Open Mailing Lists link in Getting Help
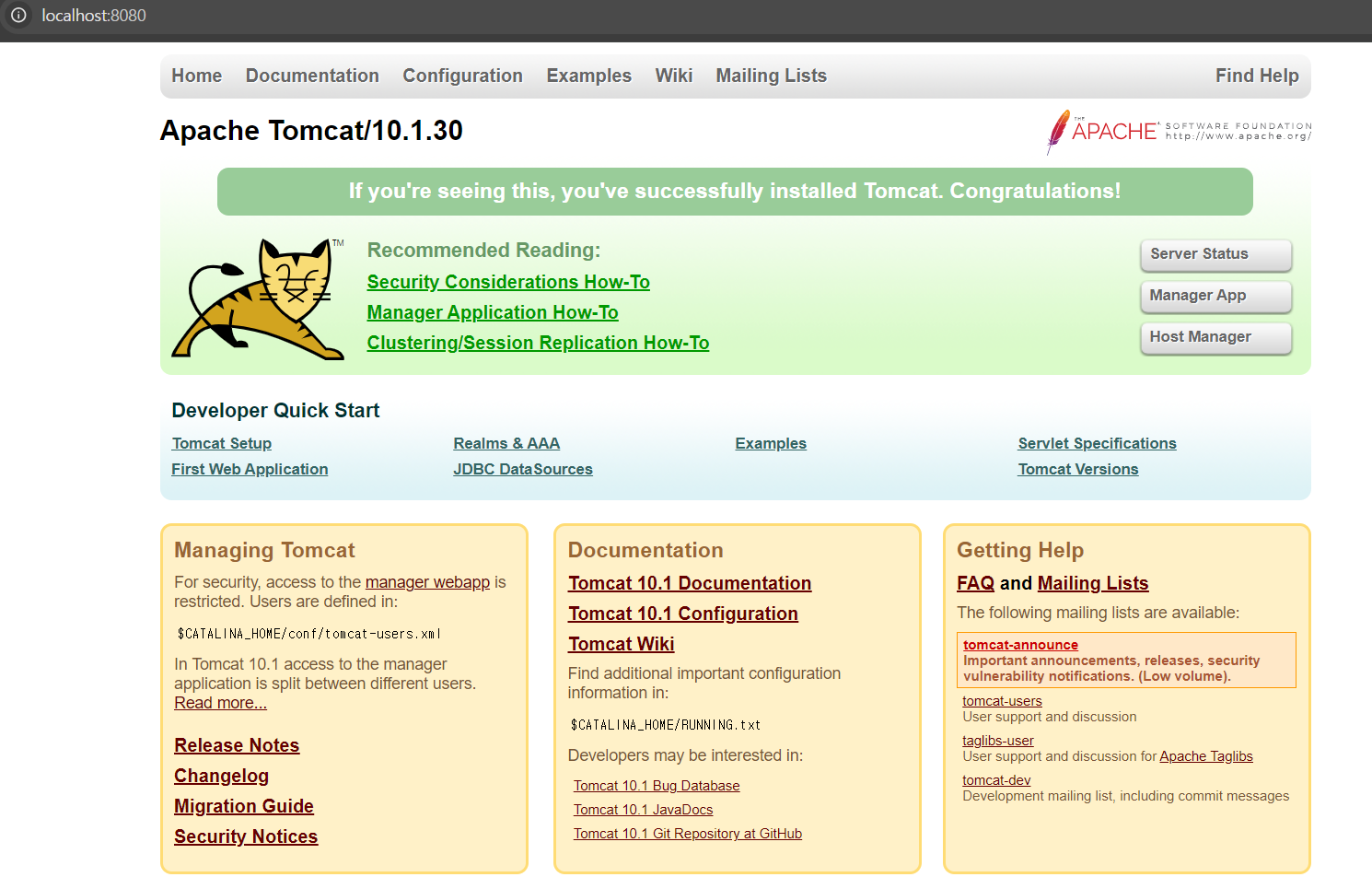The width and height of the screenshot is (1372, 877). (x=1093, y=583)
